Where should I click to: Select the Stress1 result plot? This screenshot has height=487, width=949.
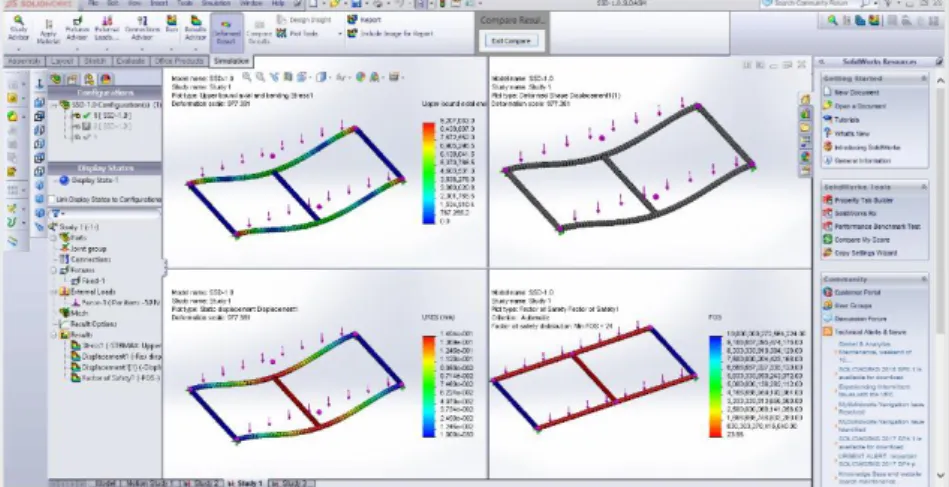[x=116, y=346]
